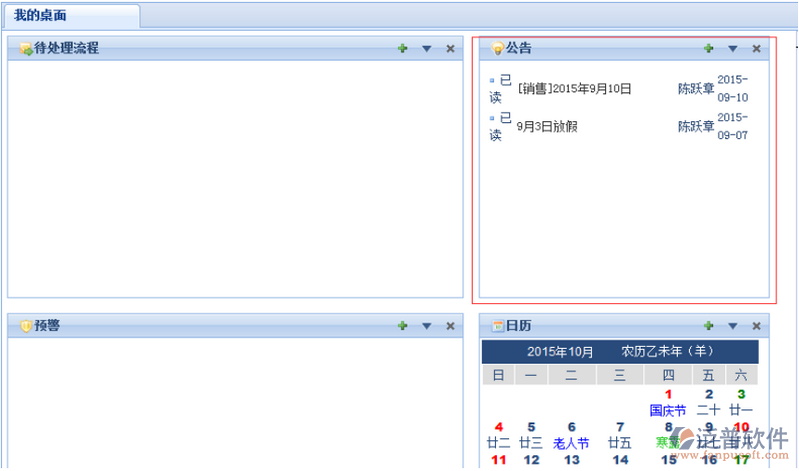Image resolution: width=799 pixels, height=471 pixels.
Task: Click the plus icon in 待处理流程 panel
Action: coord(402,48)
